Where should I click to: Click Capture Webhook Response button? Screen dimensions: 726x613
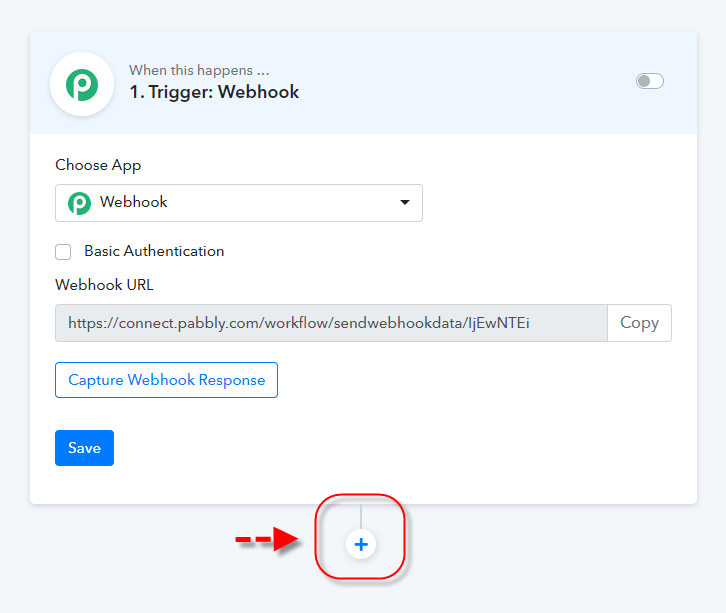166,380
